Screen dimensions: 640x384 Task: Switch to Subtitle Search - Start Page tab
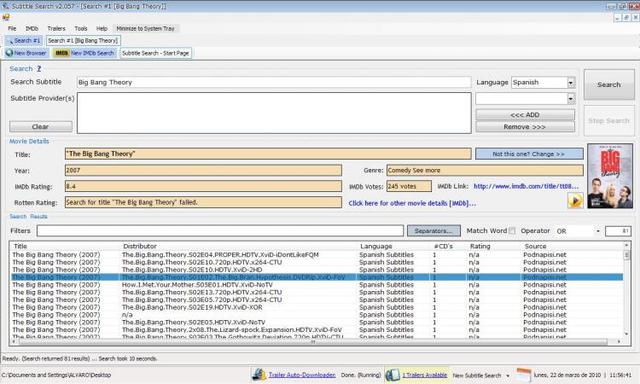(156, 53)
